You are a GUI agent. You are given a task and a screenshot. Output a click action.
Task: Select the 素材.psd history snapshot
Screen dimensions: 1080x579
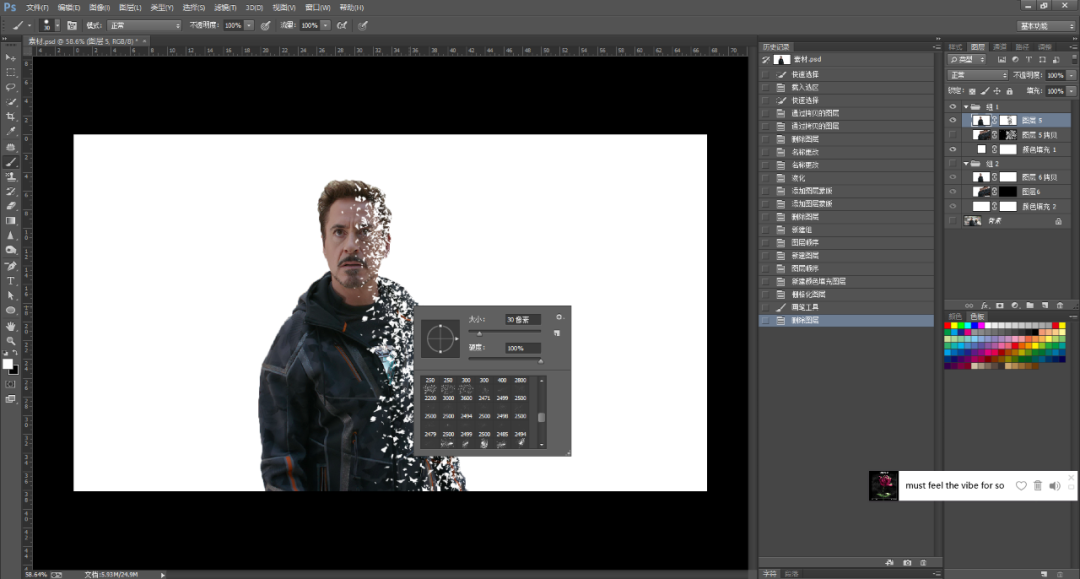point(846,59)
